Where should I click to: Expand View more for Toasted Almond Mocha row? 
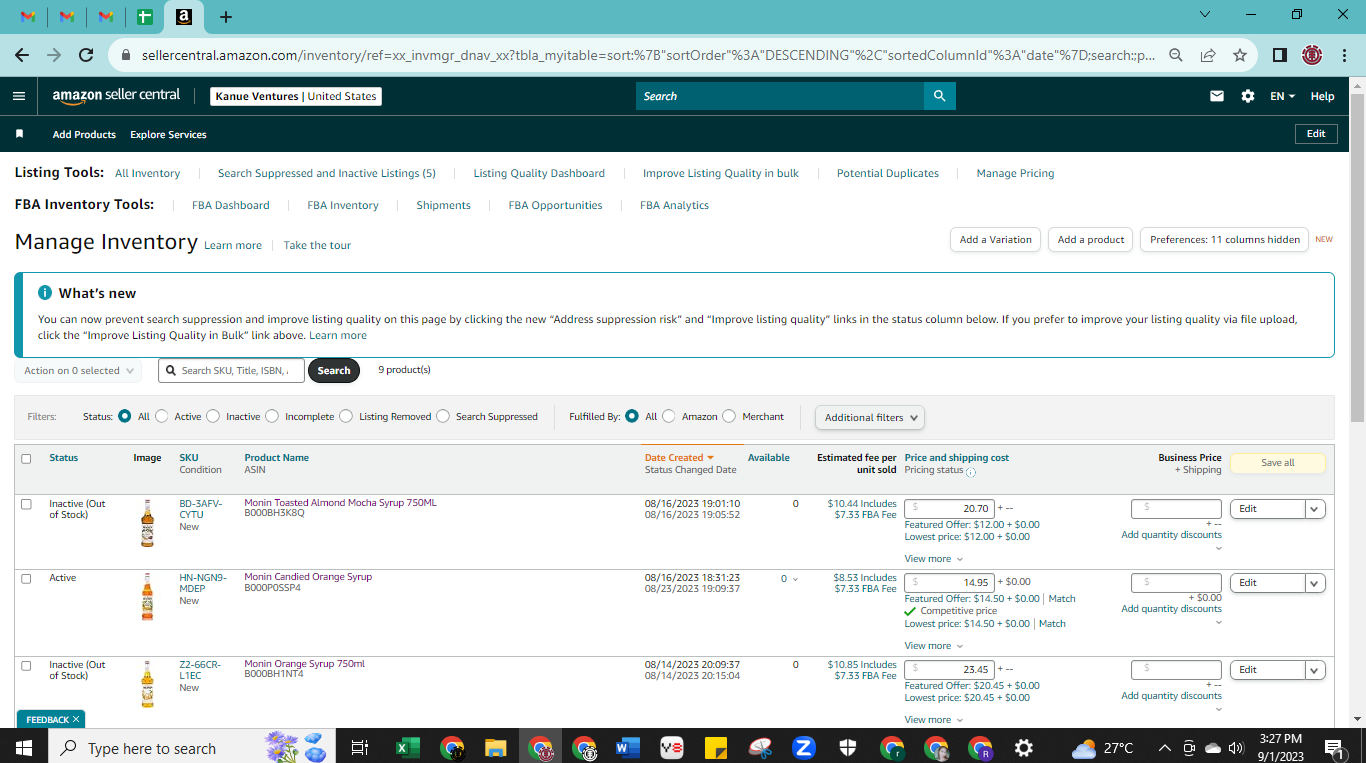click(x=934, y=559)
